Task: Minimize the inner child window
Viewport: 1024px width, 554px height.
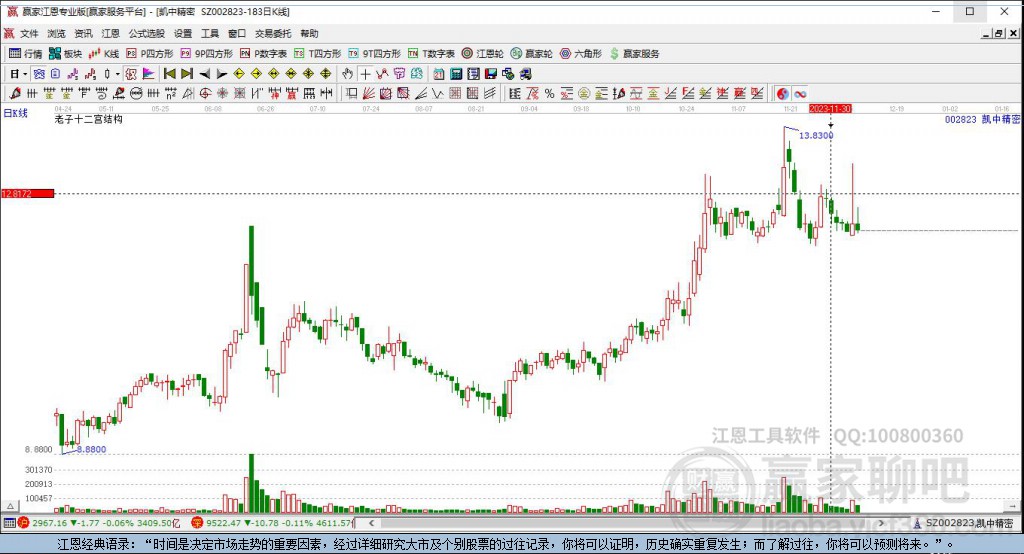Action: coord(987,33)
